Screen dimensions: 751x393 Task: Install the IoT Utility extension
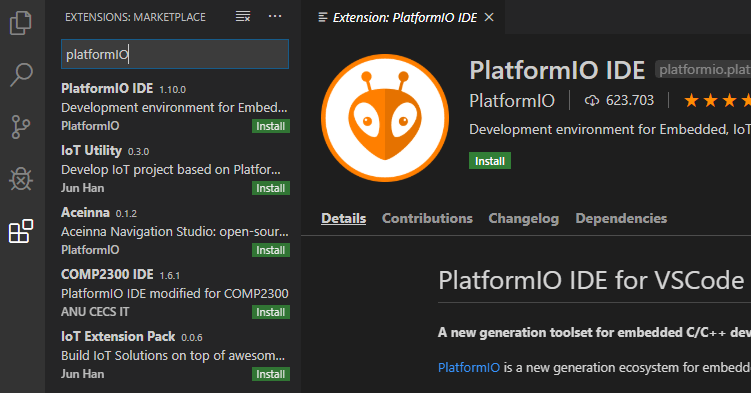[x=271, y=188]
